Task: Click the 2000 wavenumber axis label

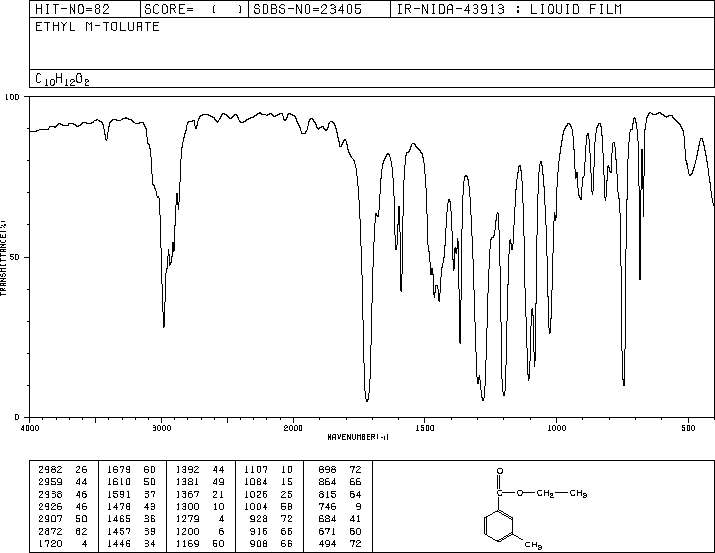Action: (x=293, y=428)
